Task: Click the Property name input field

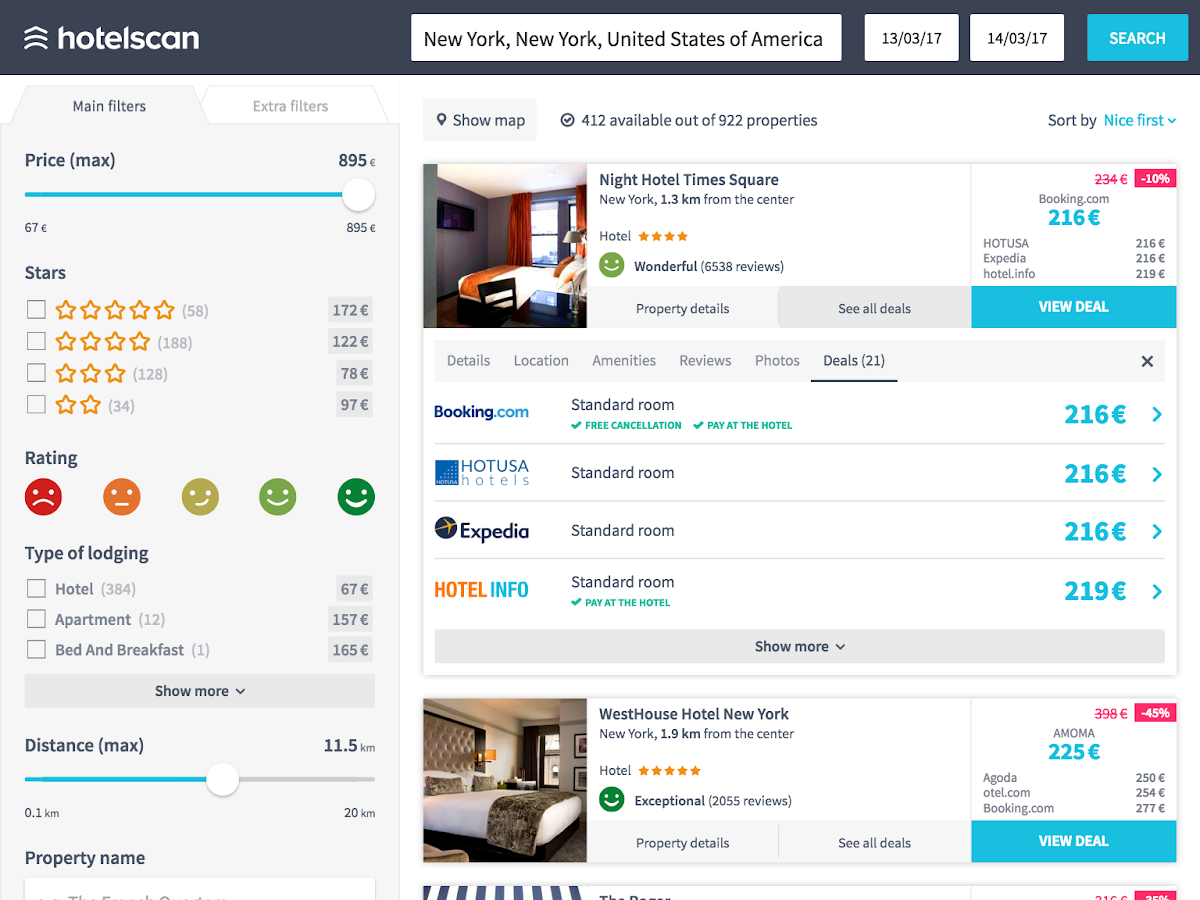Action: tap(200, 889)
